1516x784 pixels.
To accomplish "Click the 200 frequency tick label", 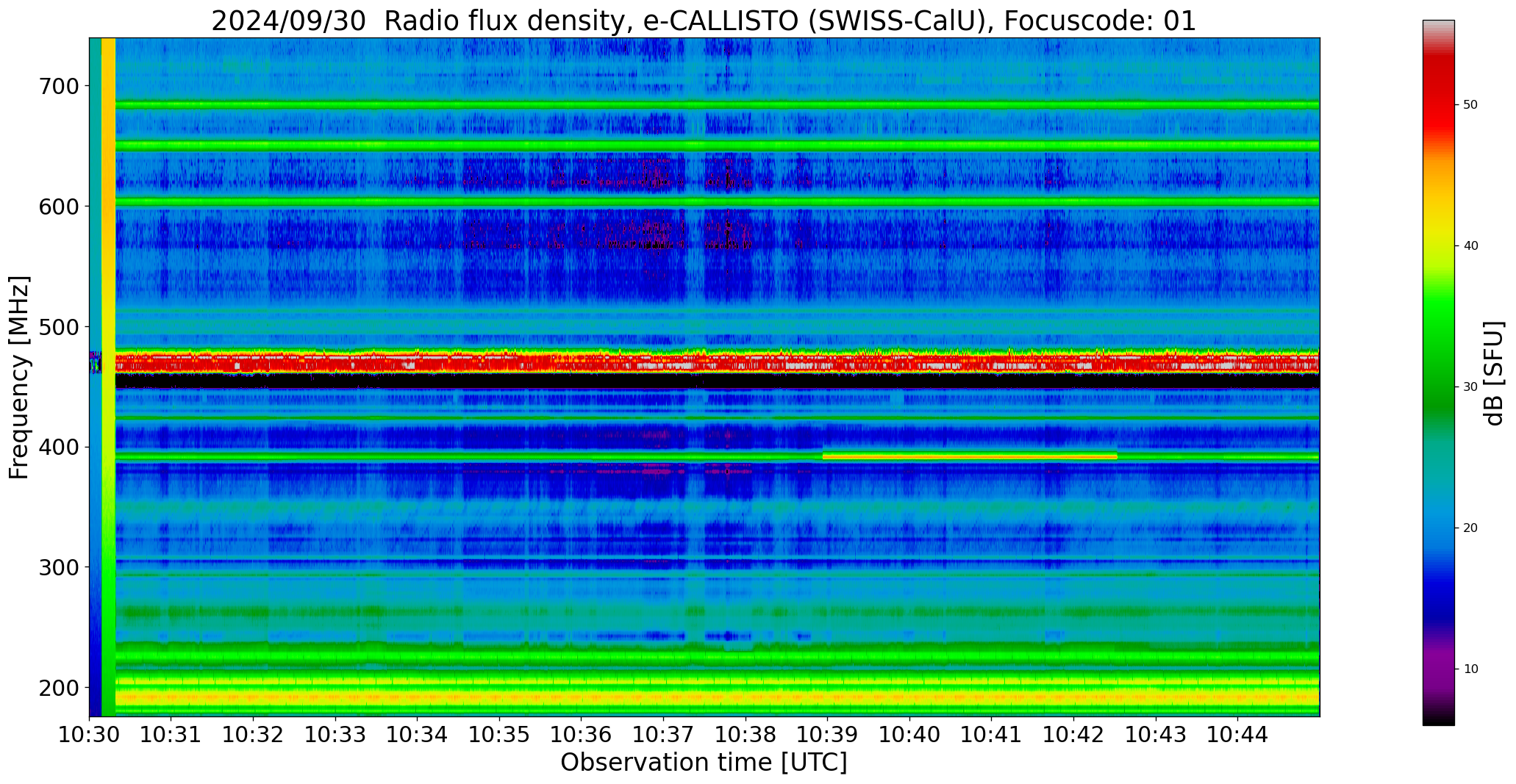I will [x=58, y=688].
